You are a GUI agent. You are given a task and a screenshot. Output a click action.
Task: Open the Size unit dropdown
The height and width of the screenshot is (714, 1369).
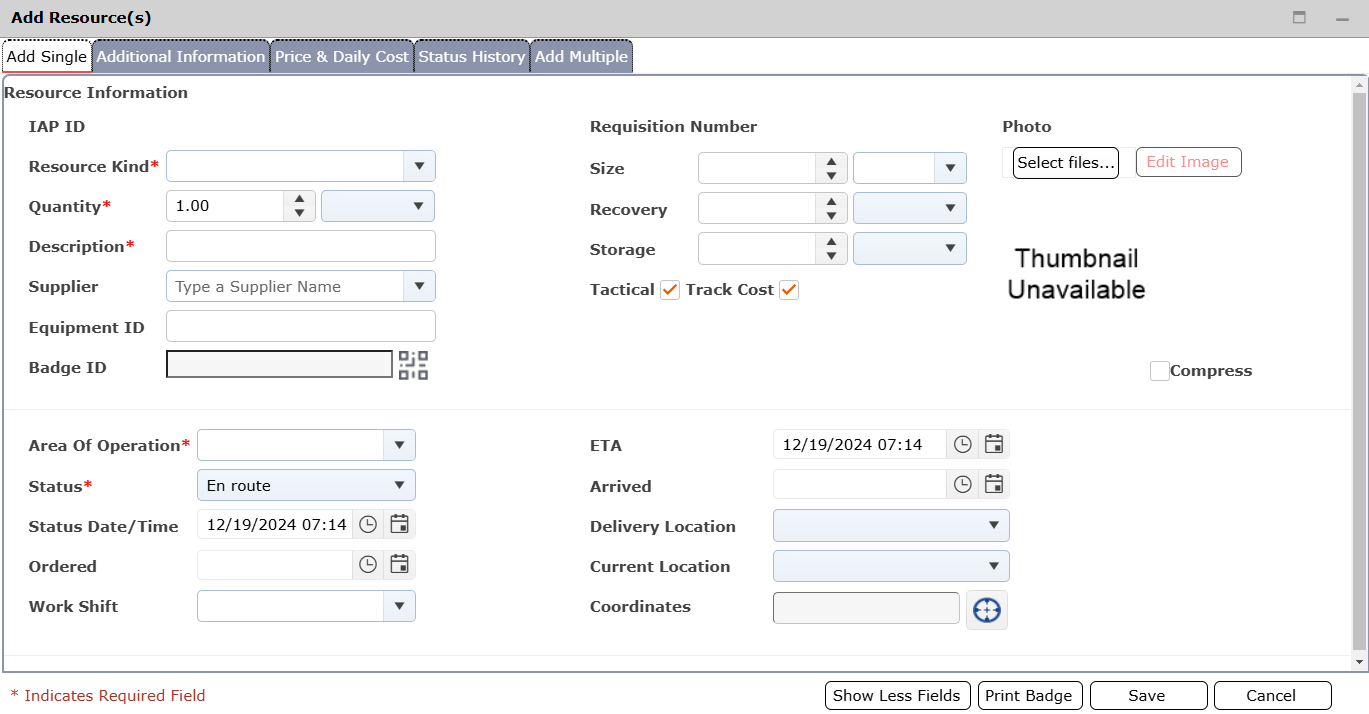pos(950,168)
